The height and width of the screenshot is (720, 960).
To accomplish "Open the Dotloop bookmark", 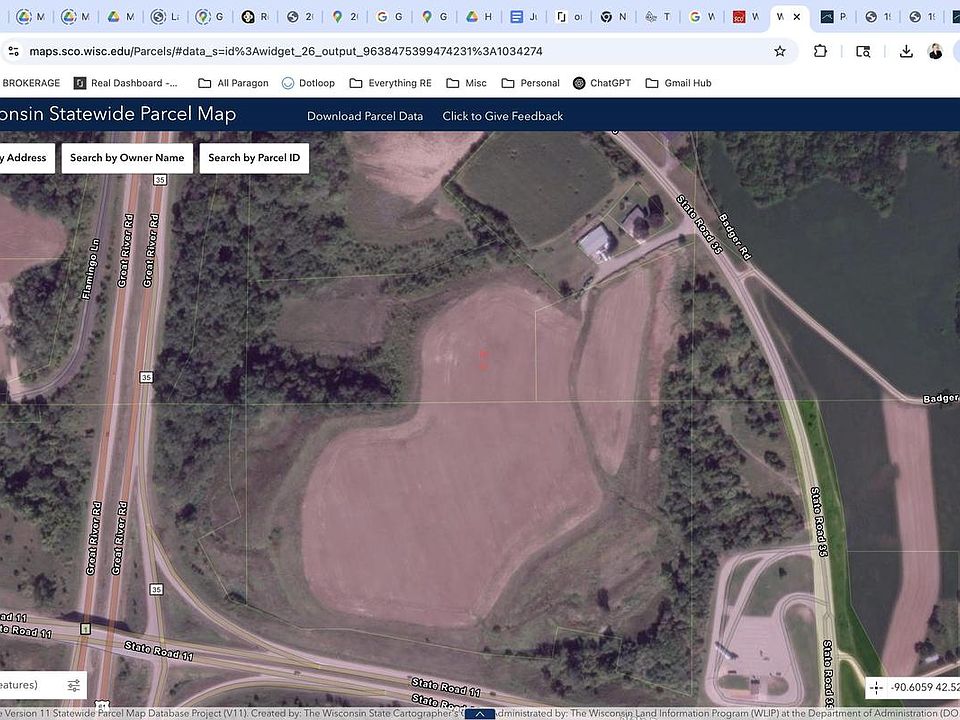I will click(x=308, y=83).
